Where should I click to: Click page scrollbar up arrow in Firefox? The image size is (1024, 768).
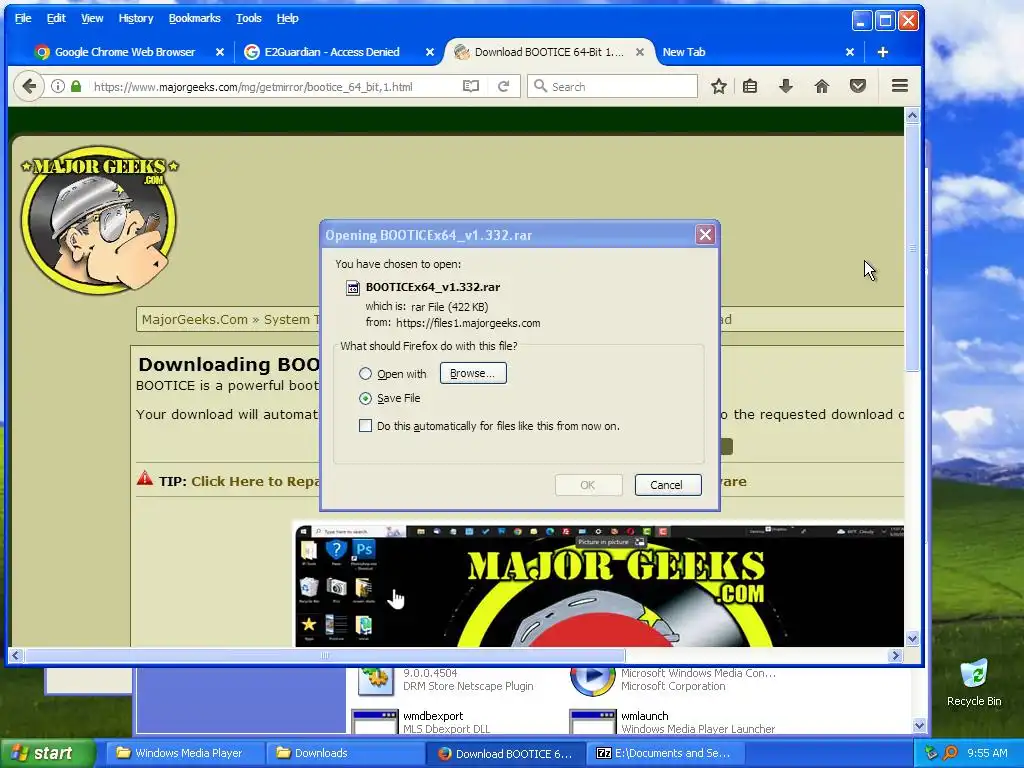coord(912,116)
